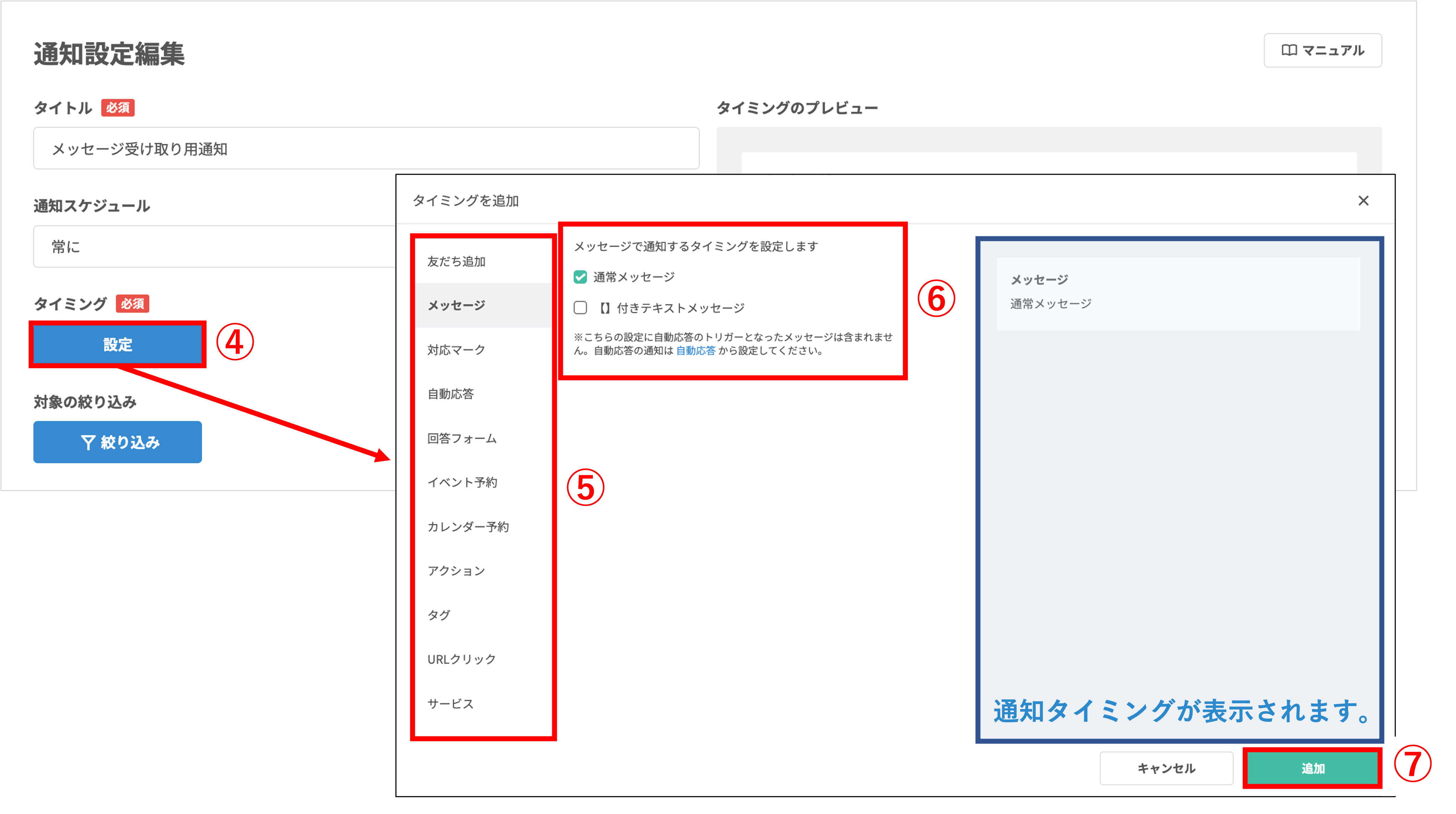Image resolution: width=1456 pixels, height=814 pixels.
Task: Click the blue 設定 timing button
Action: tap(117, 344)
